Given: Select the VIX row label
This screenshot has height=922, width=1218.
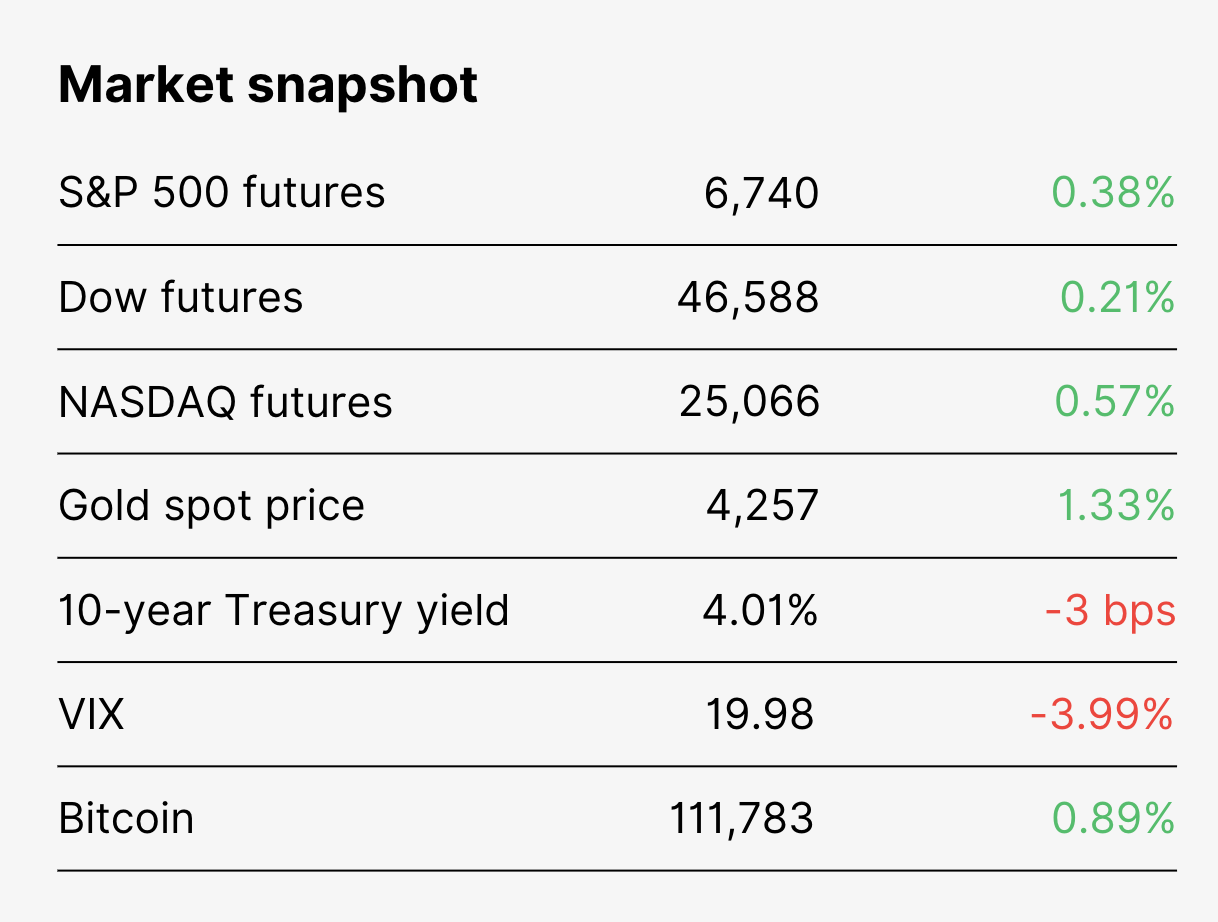Looking at the screenshot, I should click(92, 714).
